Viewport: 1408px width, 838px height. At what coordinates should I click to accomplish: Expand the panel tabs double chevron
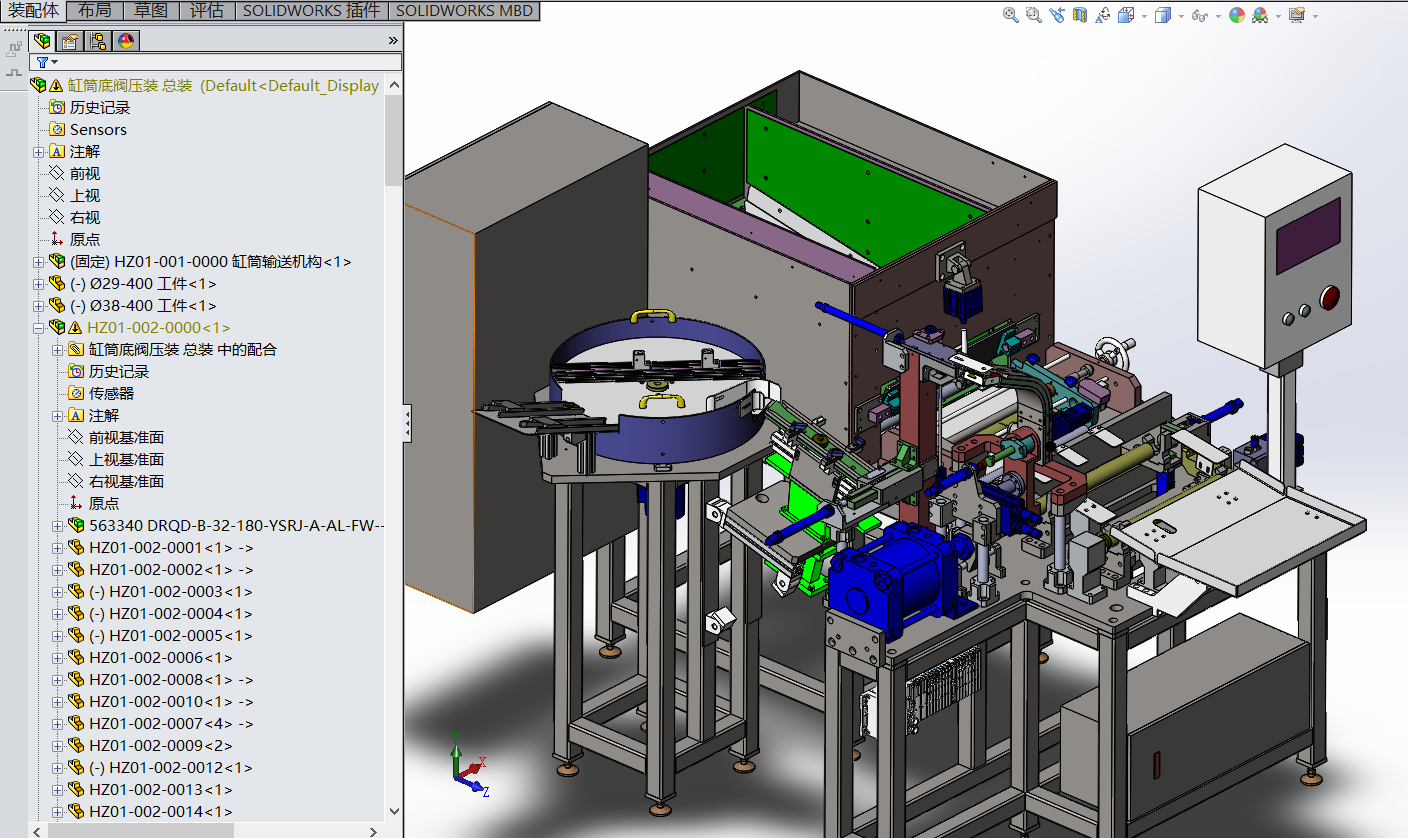coord(393,41)
